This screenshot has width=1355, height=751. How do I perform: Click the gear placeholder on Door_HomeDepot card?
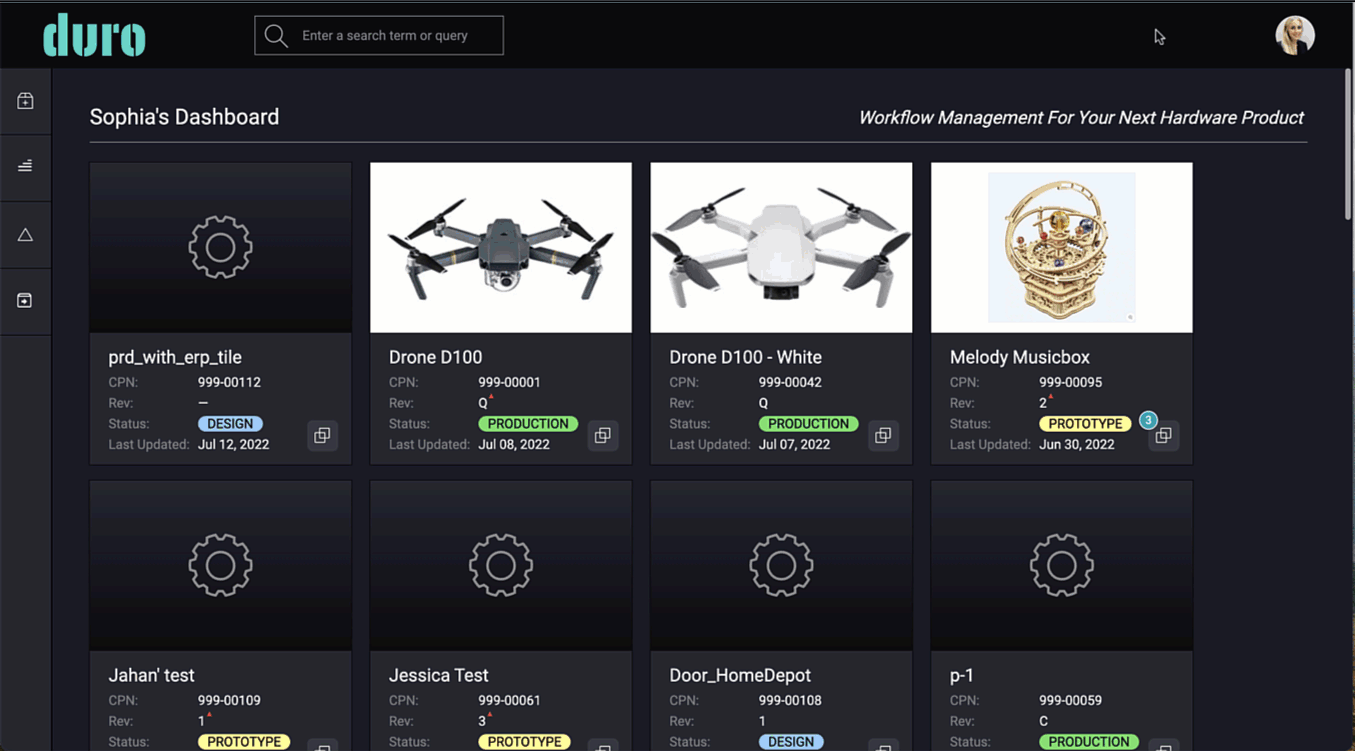[x=781, y=565]
